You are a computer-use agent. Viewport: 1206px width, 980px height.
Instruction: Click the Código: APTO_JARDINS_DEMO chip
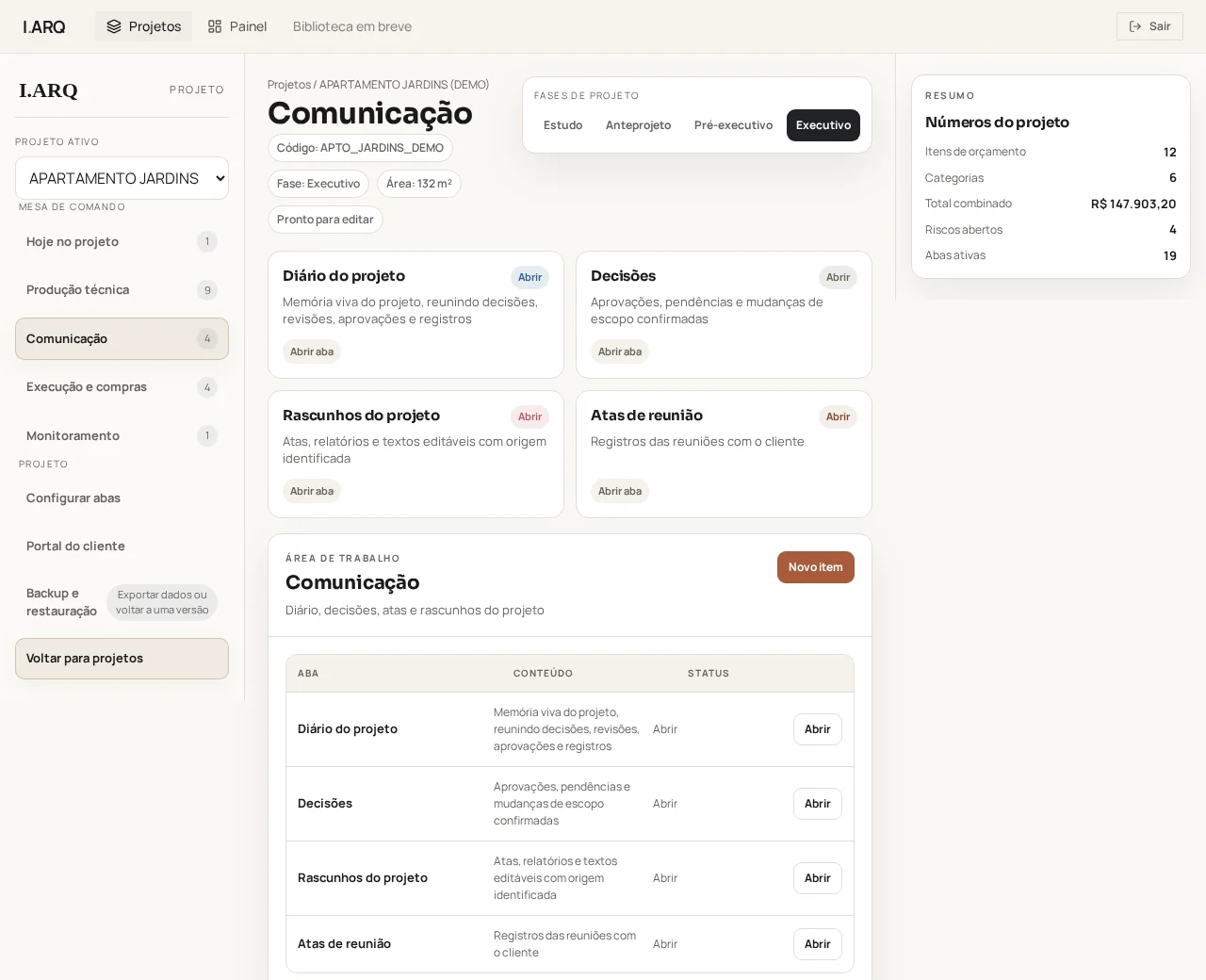click(x=360, y=148)
